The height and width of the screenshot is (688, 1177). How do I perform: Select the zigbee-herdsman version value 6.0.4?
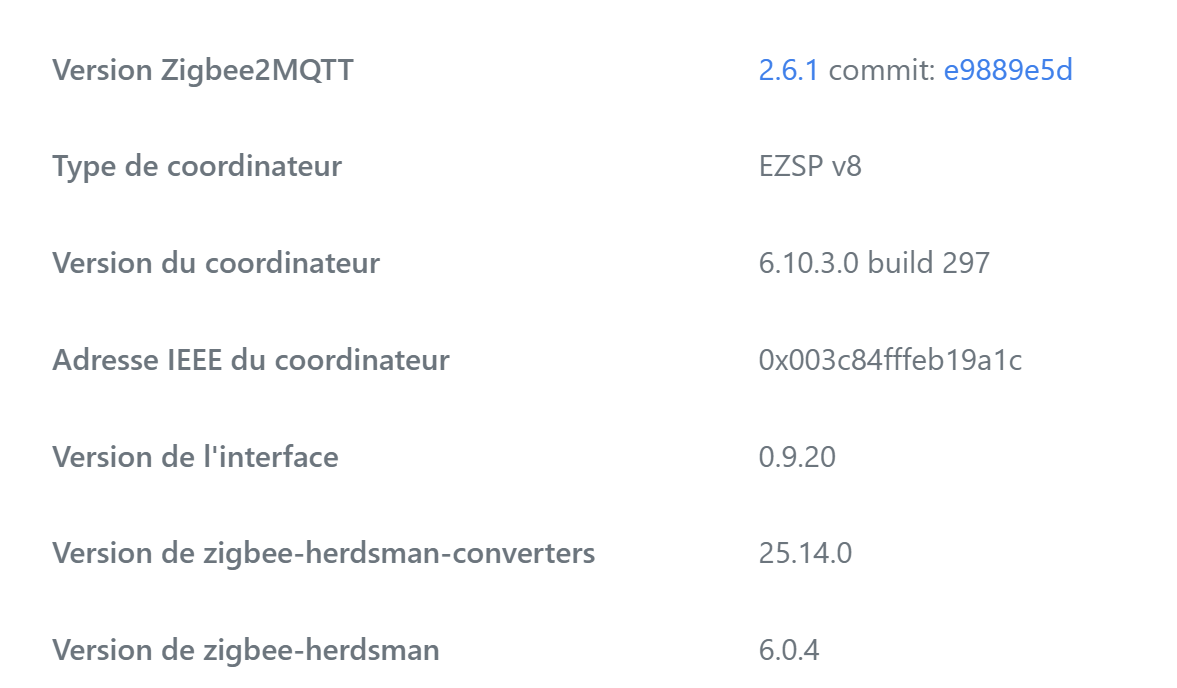(789, 650)
